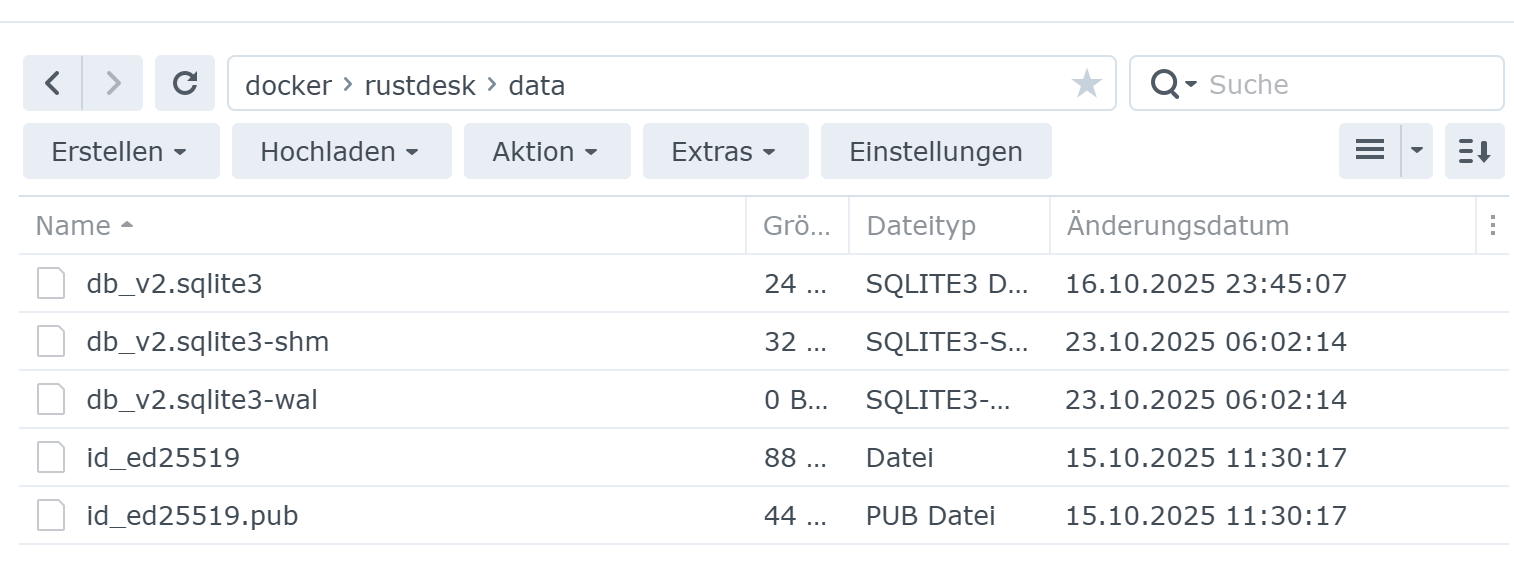Image resolution: width=1514 pixels, height=584 pixels.
Task: Expand the Hochladen upload menu
Action: pos(341,151)
